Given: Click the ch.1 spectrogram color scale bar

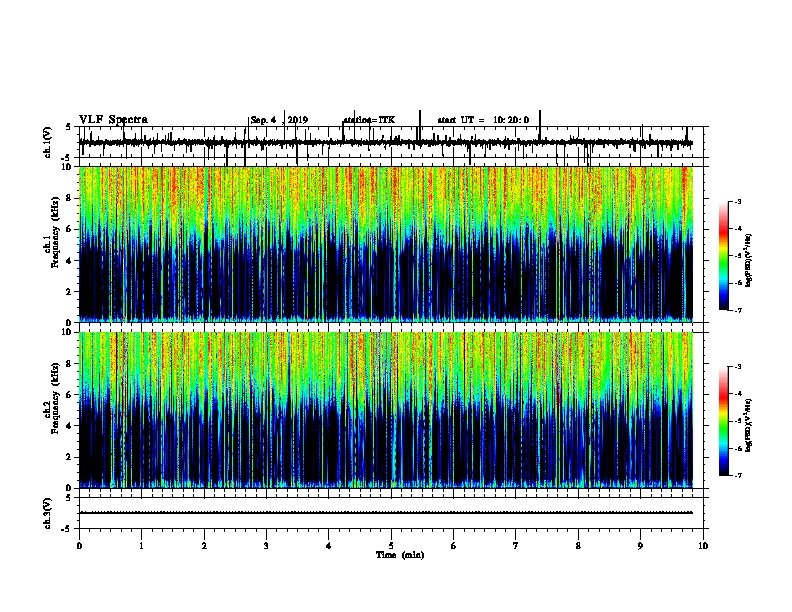Looking at the screenshot, I should click(724, 256).
